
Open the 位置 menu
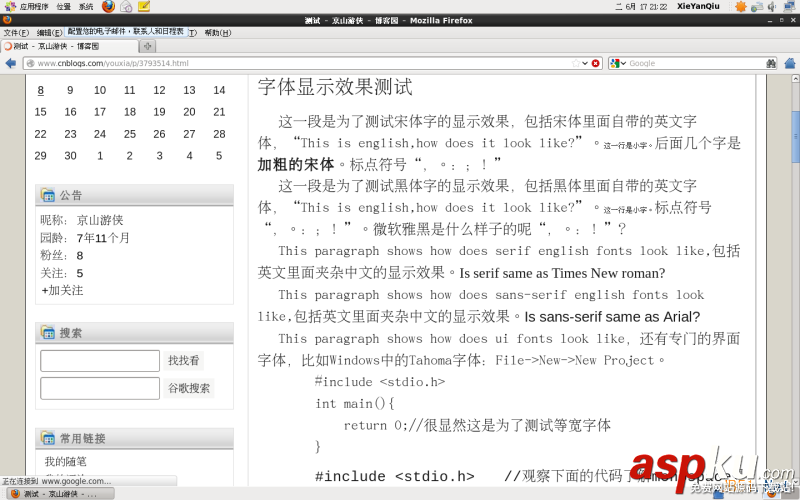click(63, 6)
